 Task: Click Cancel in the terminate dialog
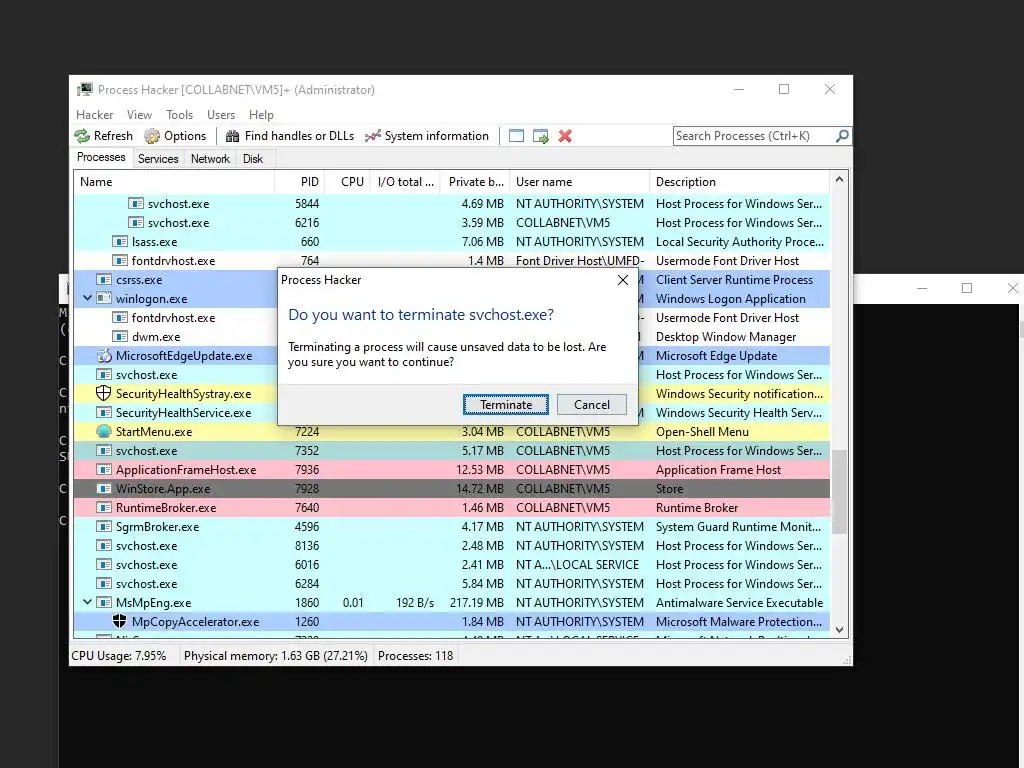(x=592, y=404)
